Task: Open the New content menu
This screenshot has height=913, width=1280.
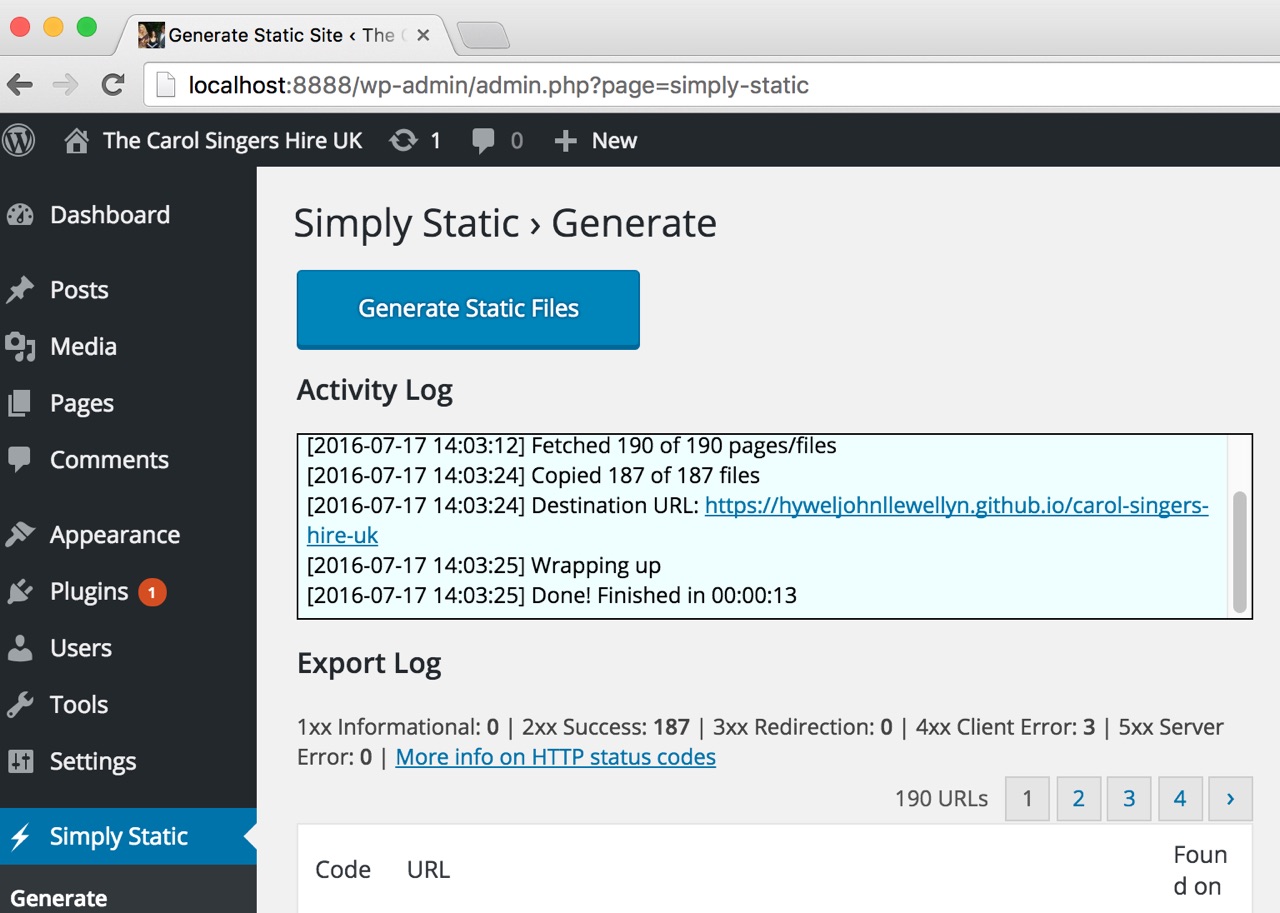Action: (x=595, y=141)
